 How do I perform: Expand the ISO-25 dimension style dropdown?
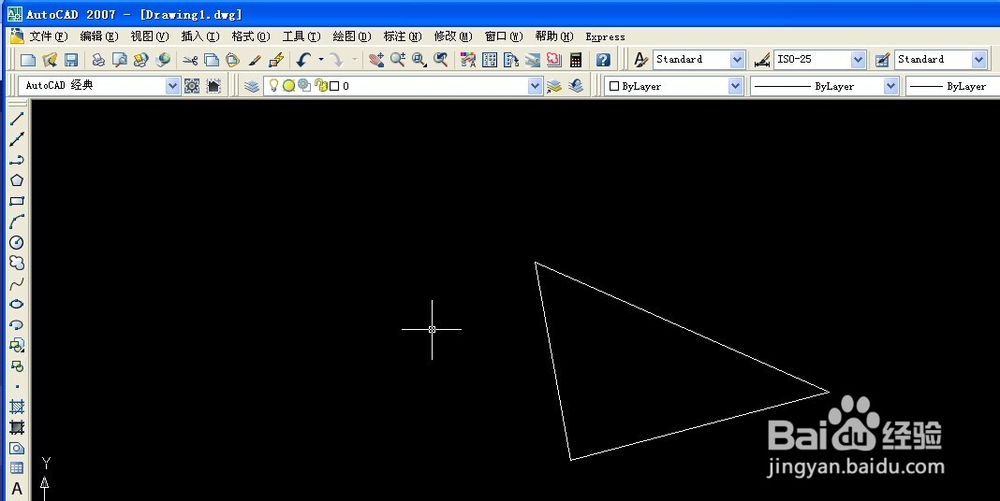point(858,60)
